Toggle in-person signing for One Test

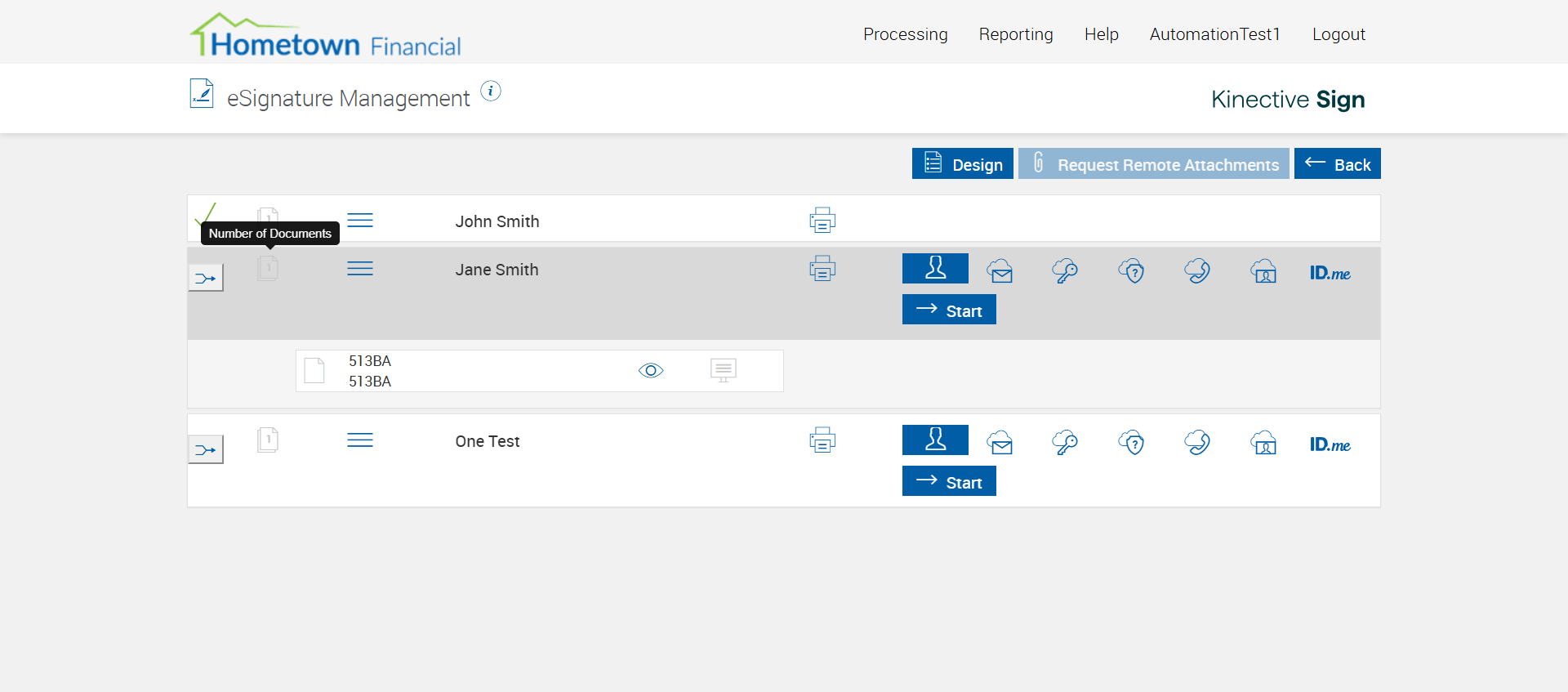[x=935, y=440]
